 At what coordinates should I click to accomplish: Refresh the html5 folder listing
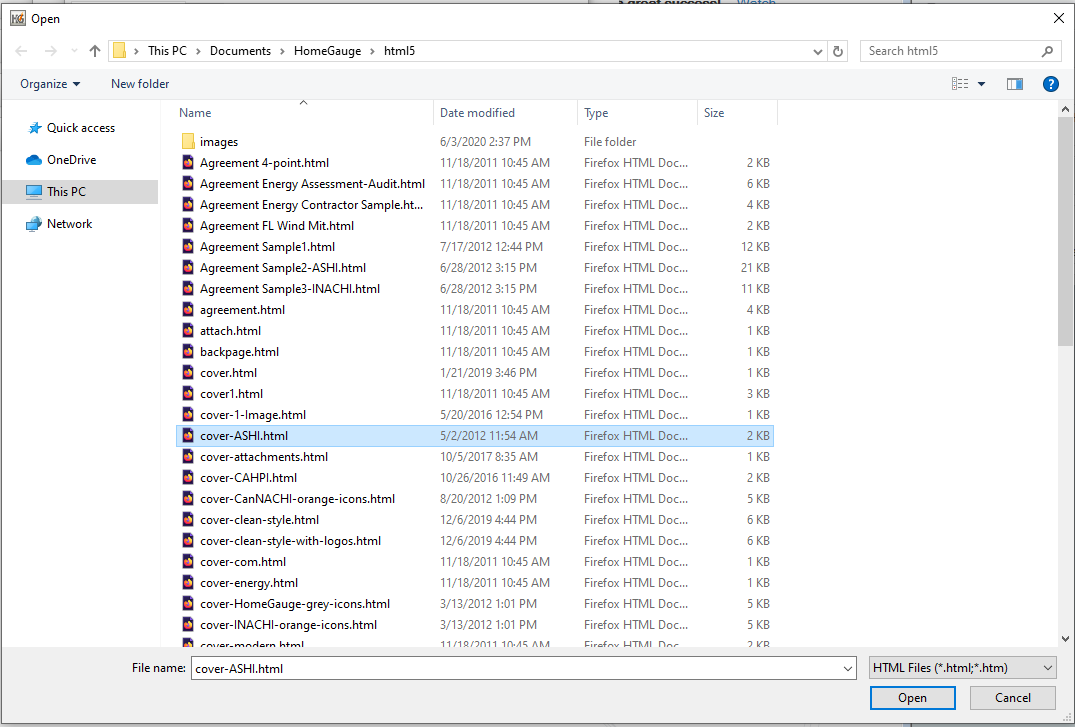838,51
